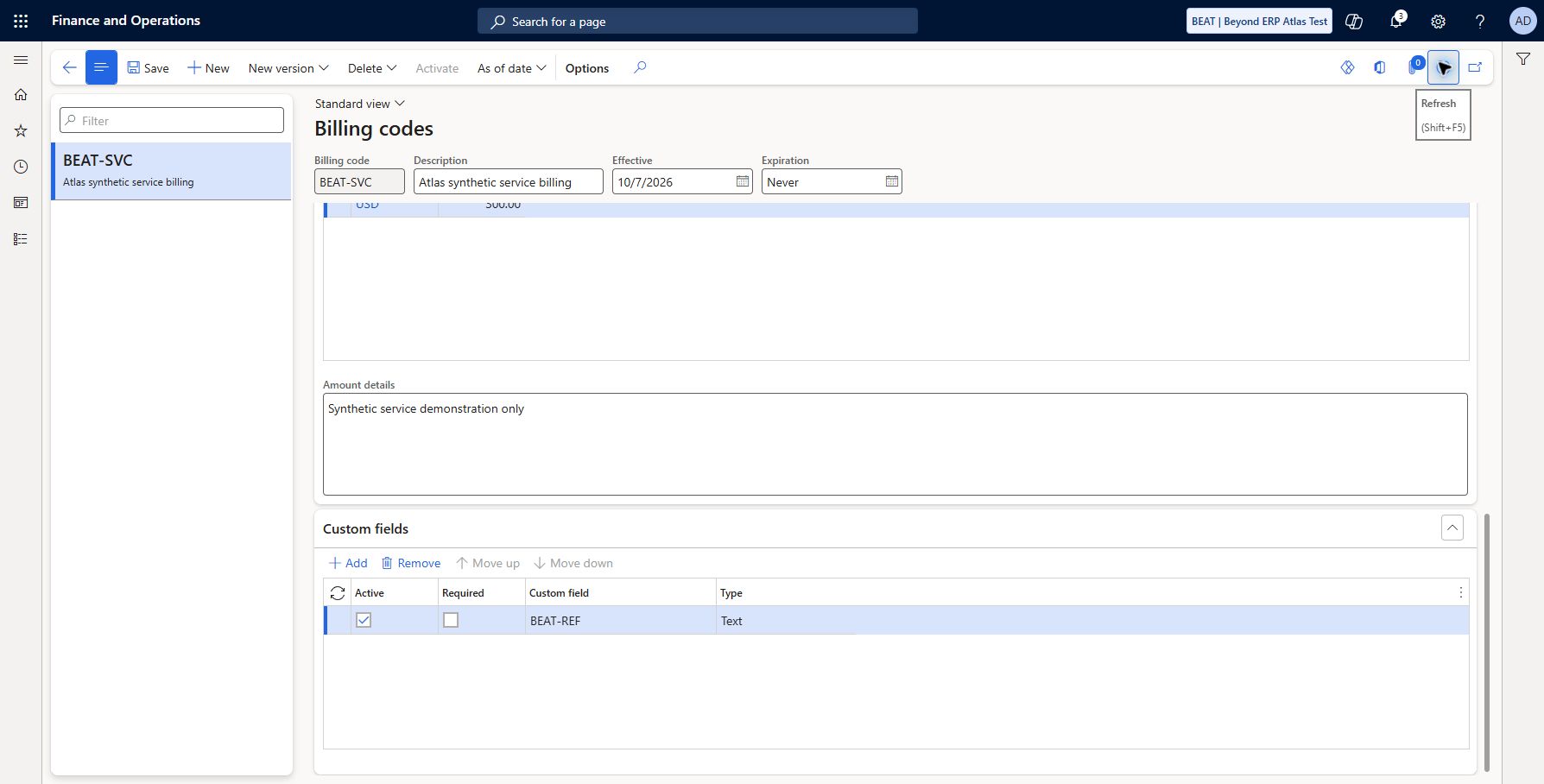Open the settings gear
Image resolution: width=1544 pixels, height=784 pixels.
(x=1438, y=21)
